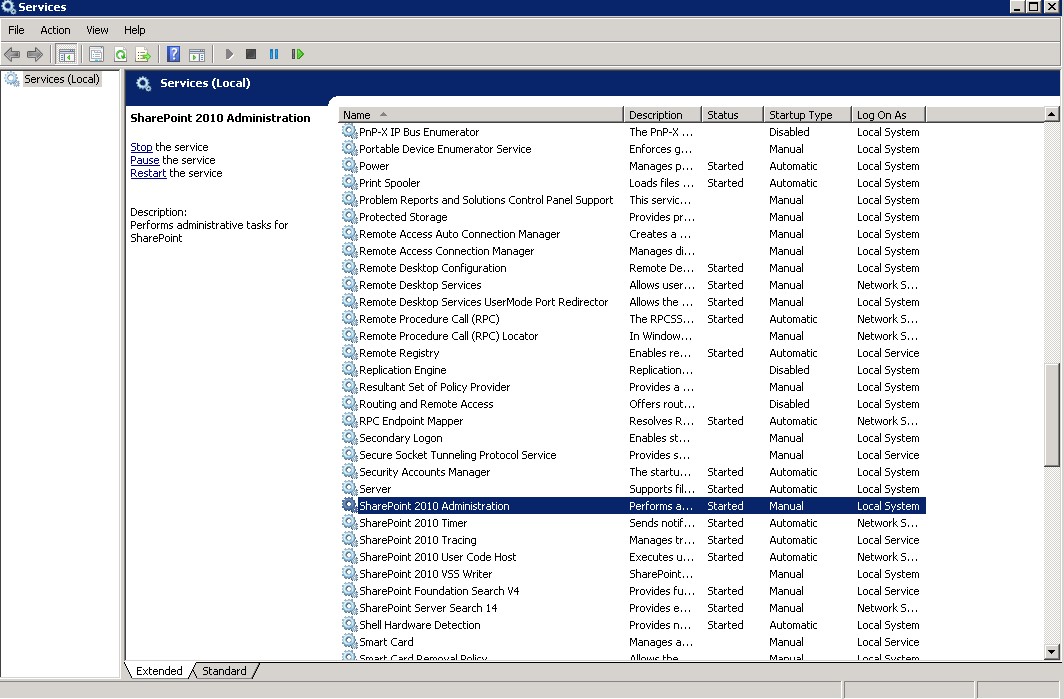Click the Forward arrow toolbar icon
The height and width of the screenshot is (699, 1064).
35,54
